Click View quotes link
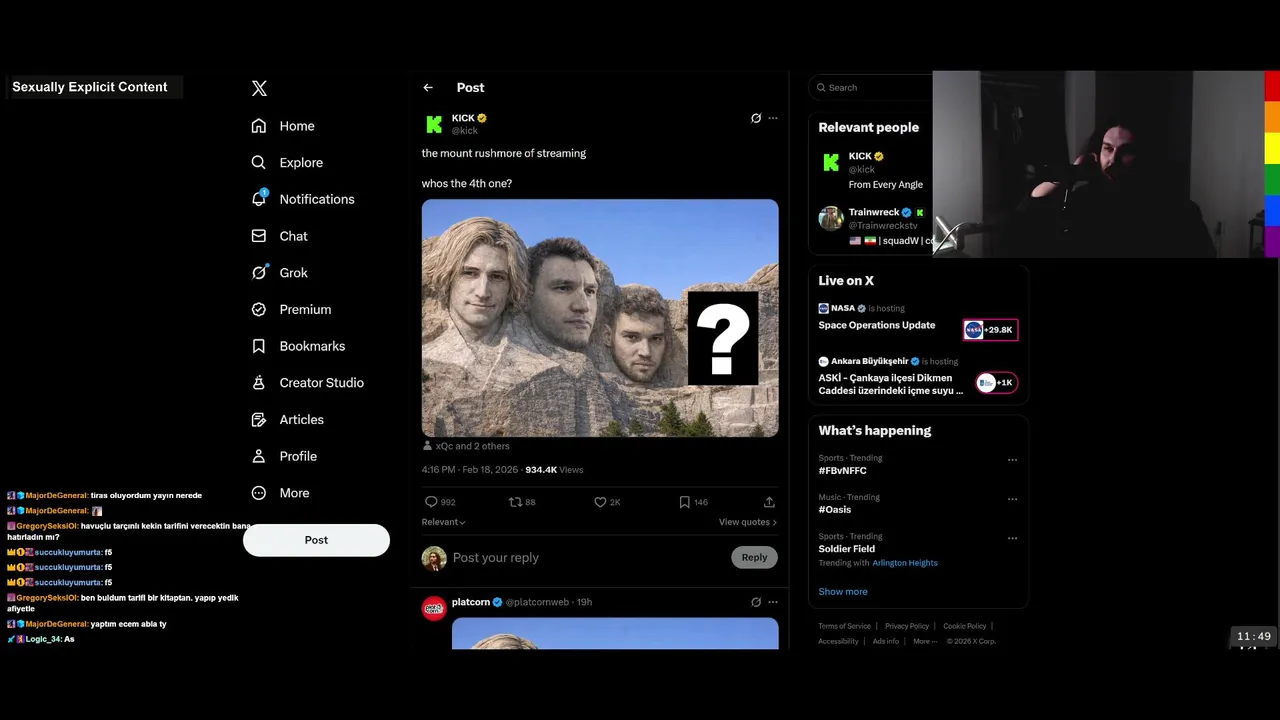 748,522
